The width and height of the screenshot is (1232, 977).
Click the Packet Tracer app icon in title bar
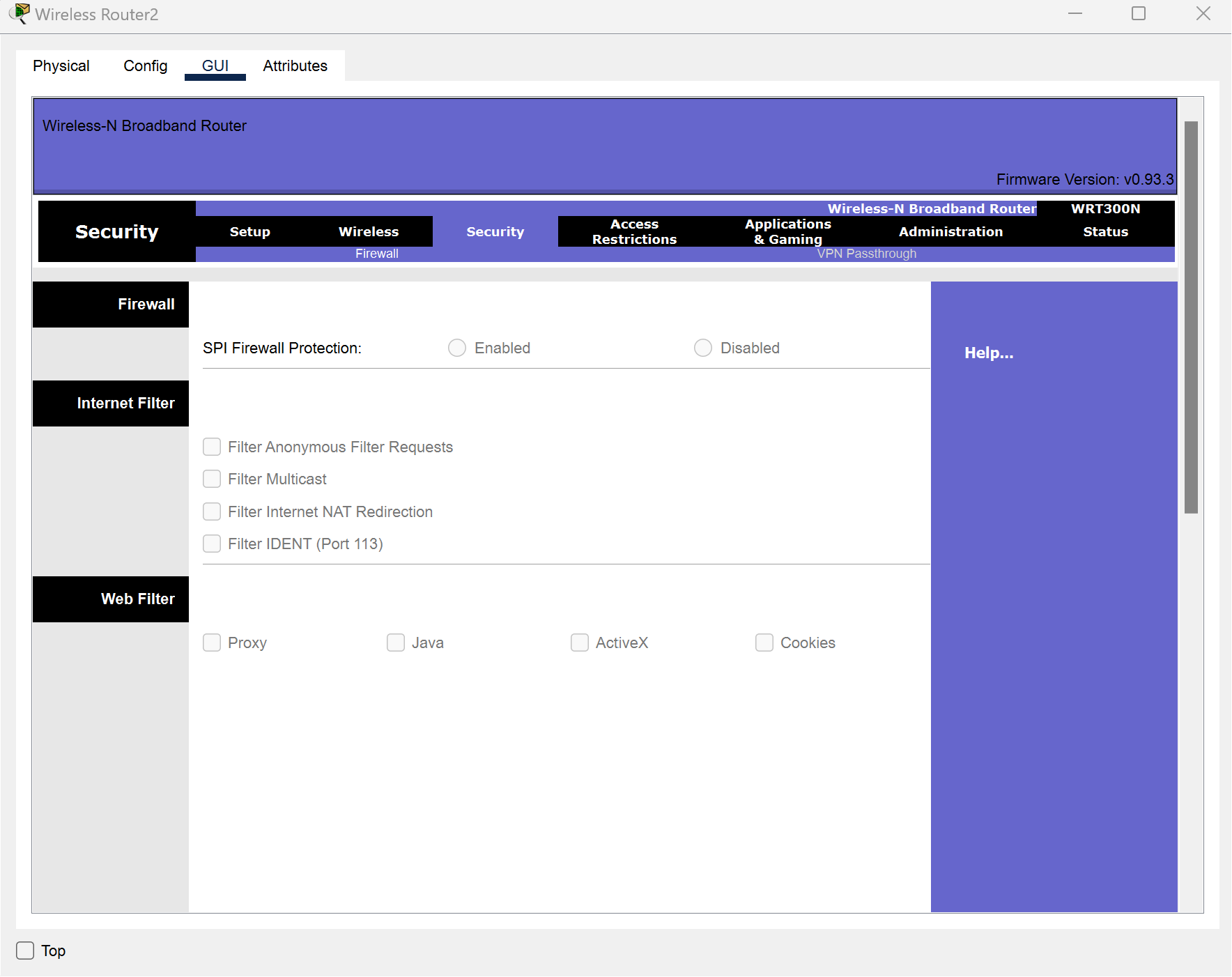coord(20,14)
